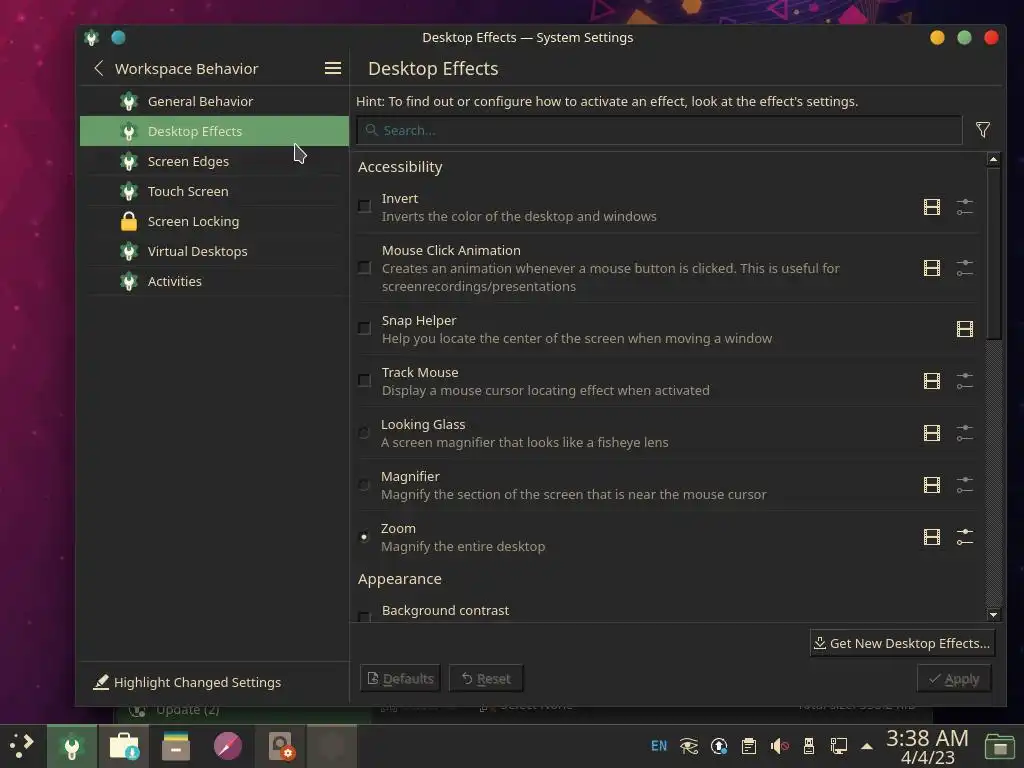Viewport: 1024px width, 768px height.
Task: Toggle Highlight Changed Settings
Action: click(x=187, y=682)
